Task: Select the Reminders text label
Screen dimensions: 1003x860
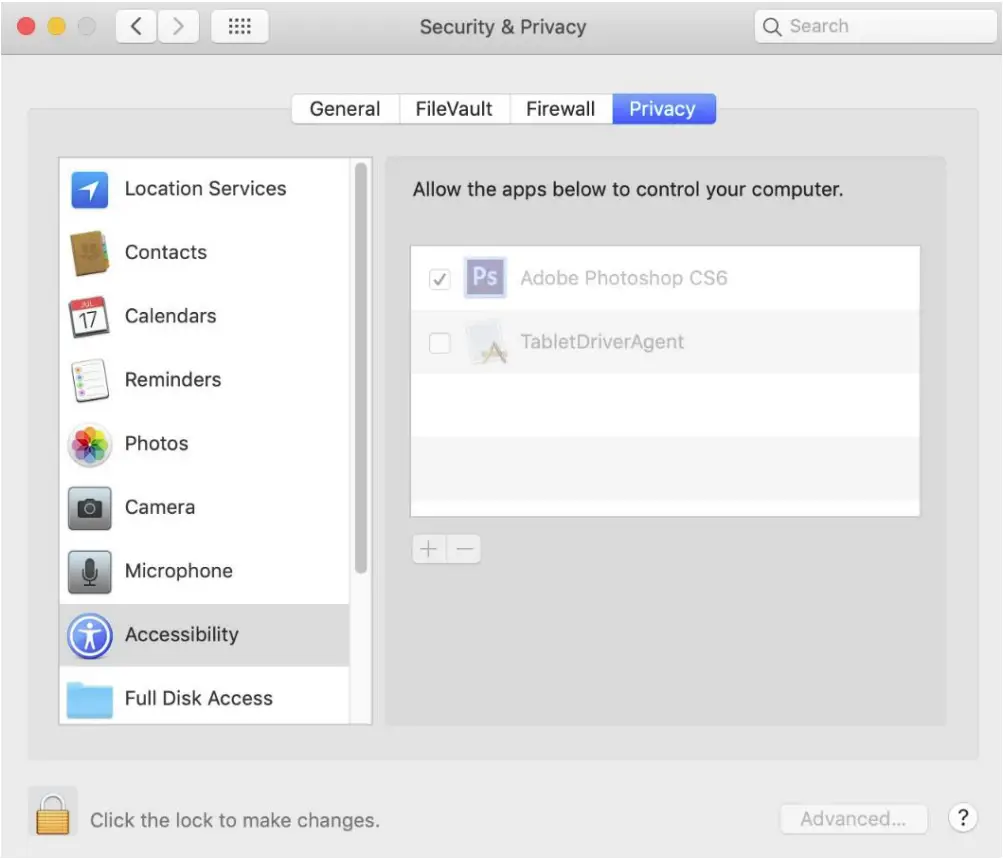Action: pyautogui.click(x=173, y=379)
